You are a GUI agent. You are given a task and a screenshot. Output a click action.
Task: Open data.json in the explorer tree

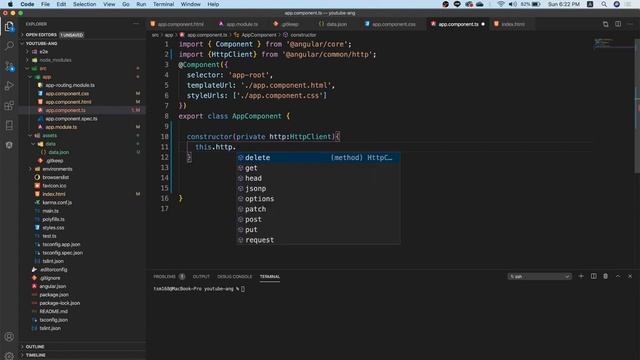[x=58, y=152]
